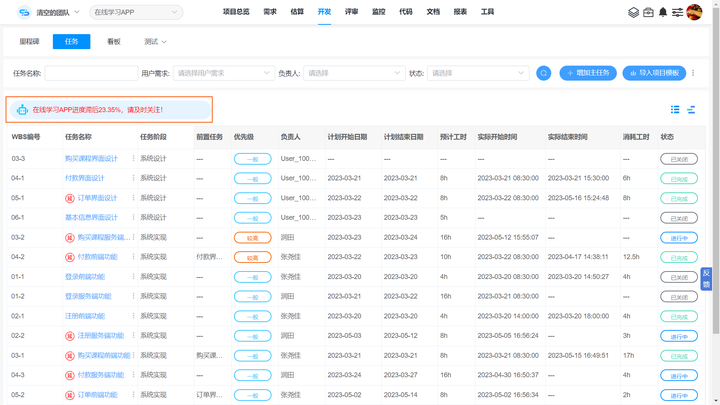Image resolution: width=720 pixels, height=405 pixels.
Task: Open the settings sliders icon in header
Action: click(x=677, y=12)
